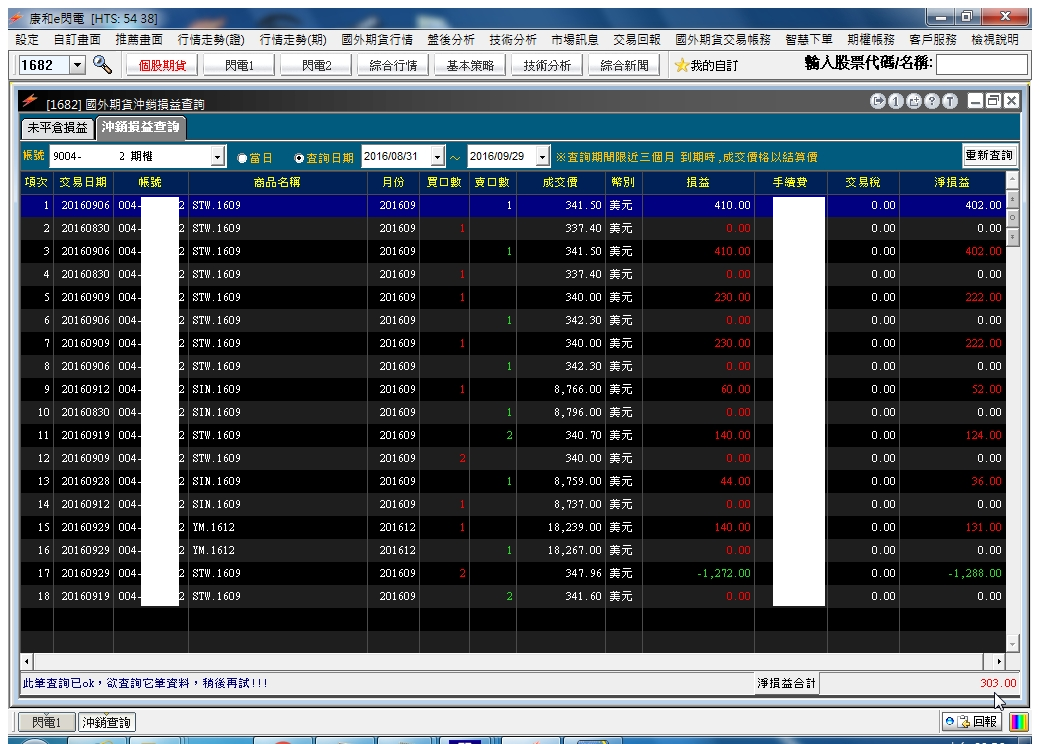1040x744 pixels.
Task: Select the 查詢日期 radio button
Action: click(x=299, y=158)
